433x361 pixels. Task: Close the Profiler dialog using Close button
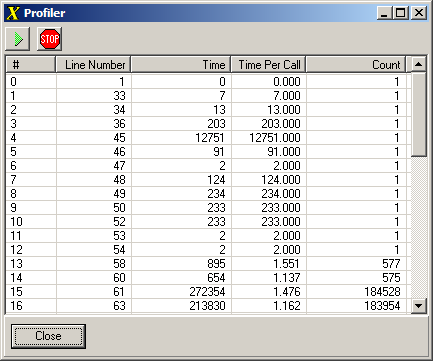point(48,336)
